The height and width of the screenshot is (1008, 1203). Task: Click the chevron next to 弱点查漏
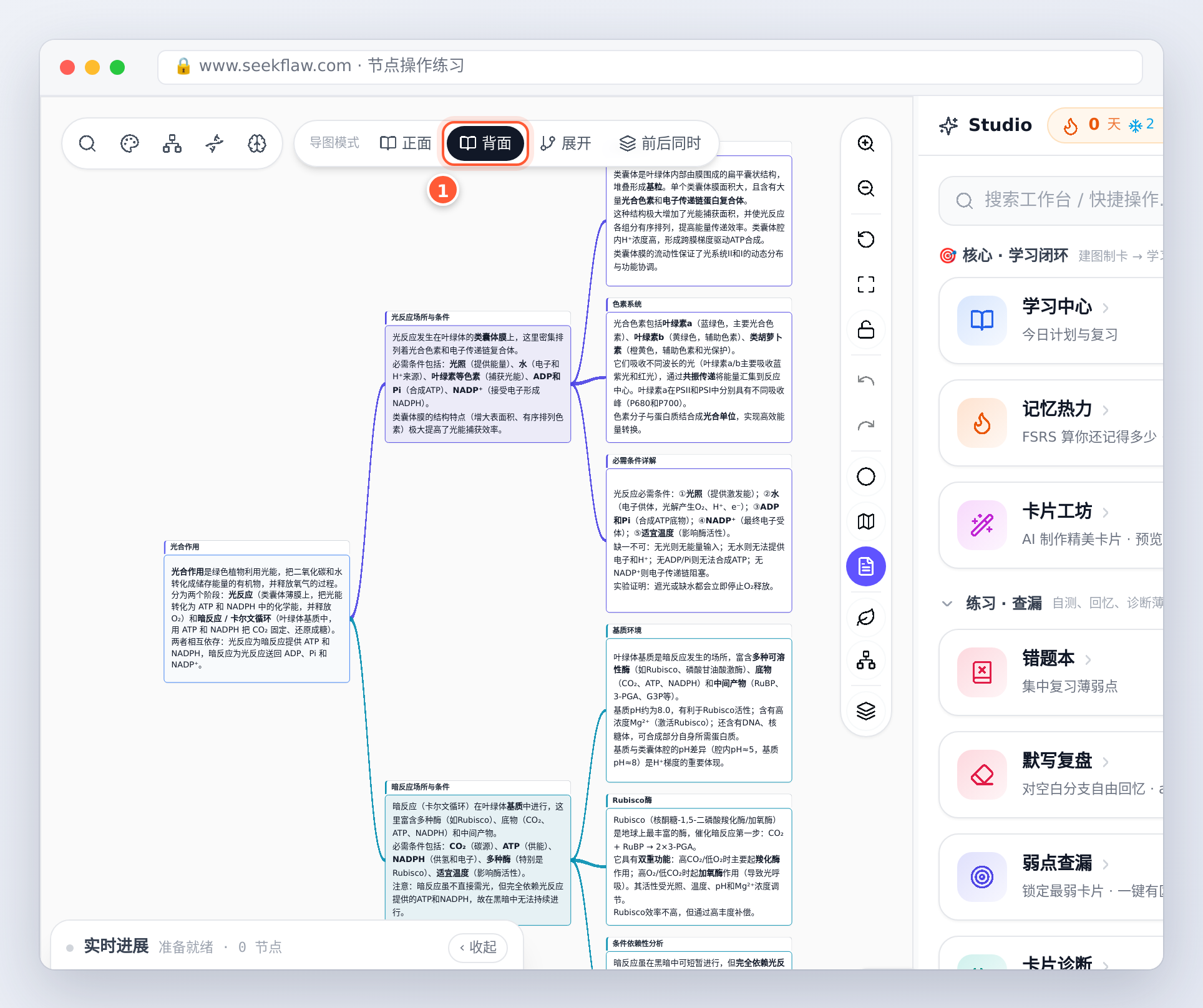tap(1106, 864)
